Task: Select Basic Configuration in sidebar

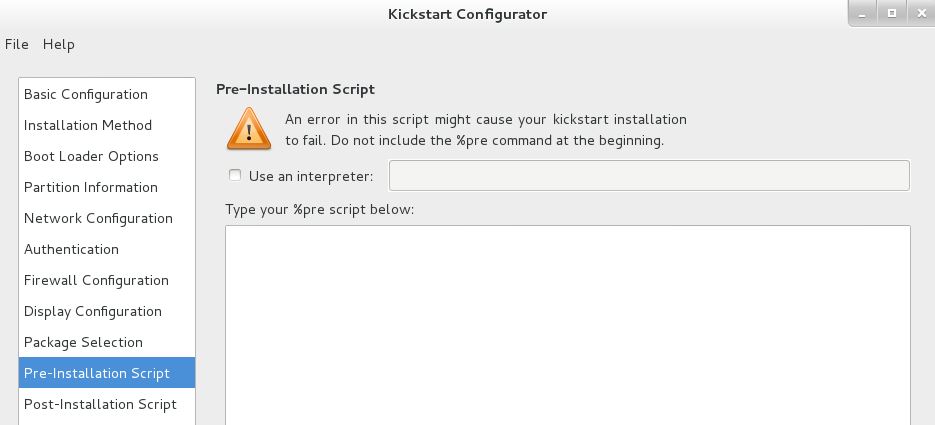Action: pyautogui.click(x=107, y=94)
